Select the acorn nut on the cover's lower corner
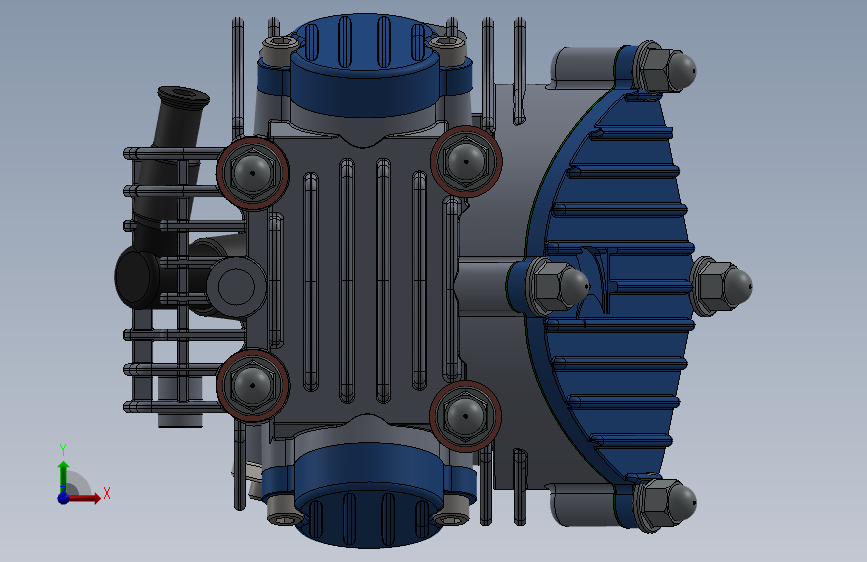This screenshot has width=867, height=562. coord(665,504)
